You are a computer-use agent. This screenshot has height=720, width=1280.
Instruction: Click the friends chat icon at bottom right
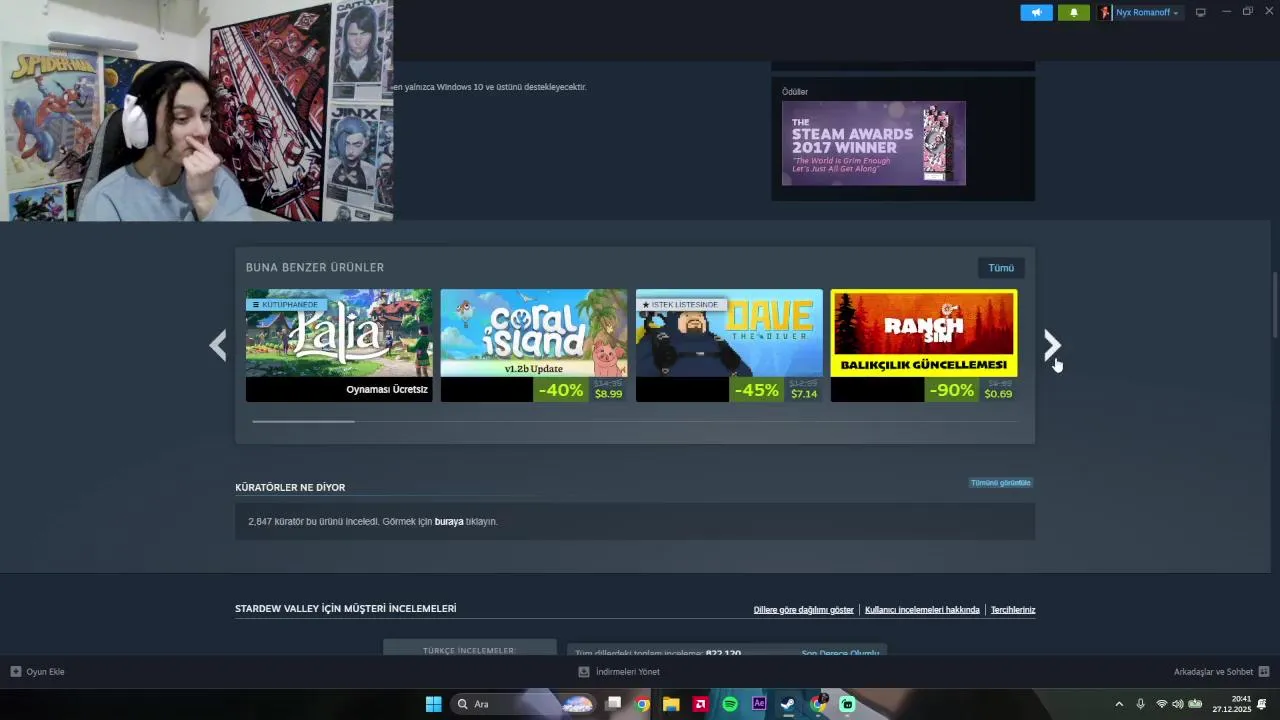(1264, 672)
